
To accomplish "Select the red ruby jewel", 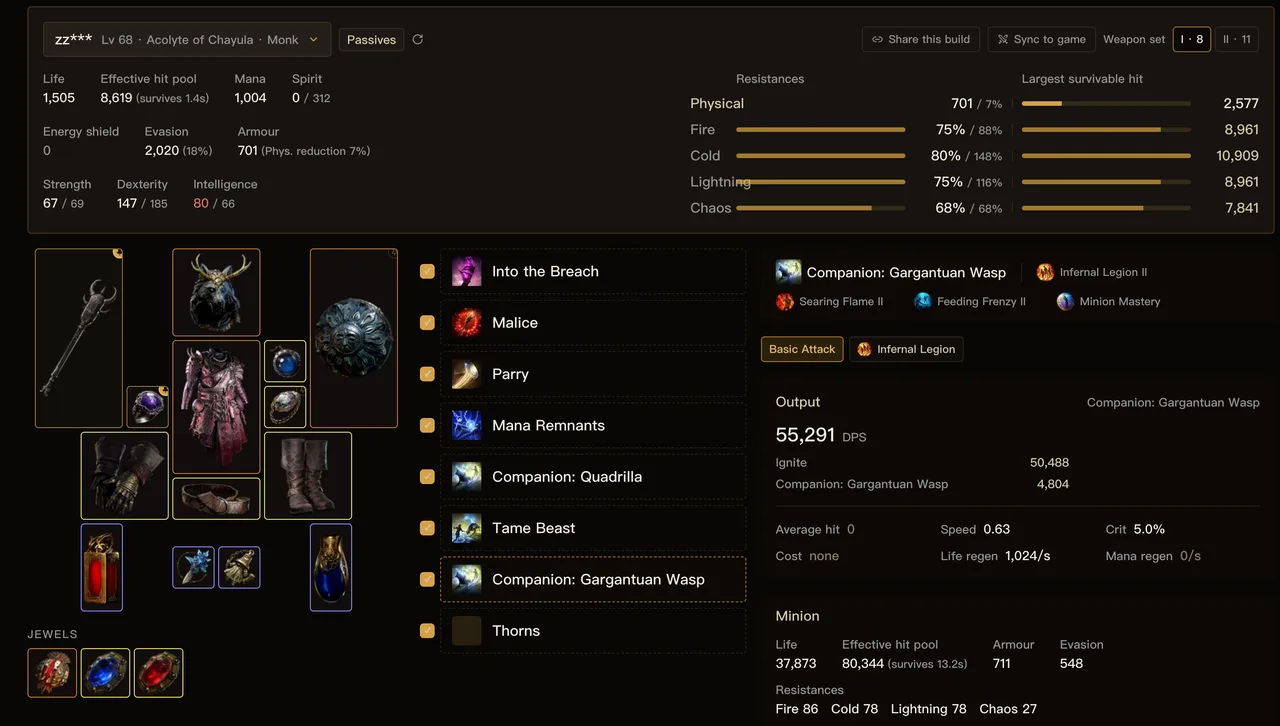I will [x=158, y=673].
